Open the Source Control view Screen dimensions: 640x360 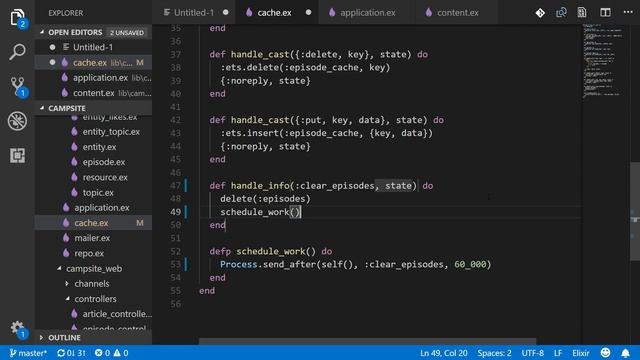[17, 87]
